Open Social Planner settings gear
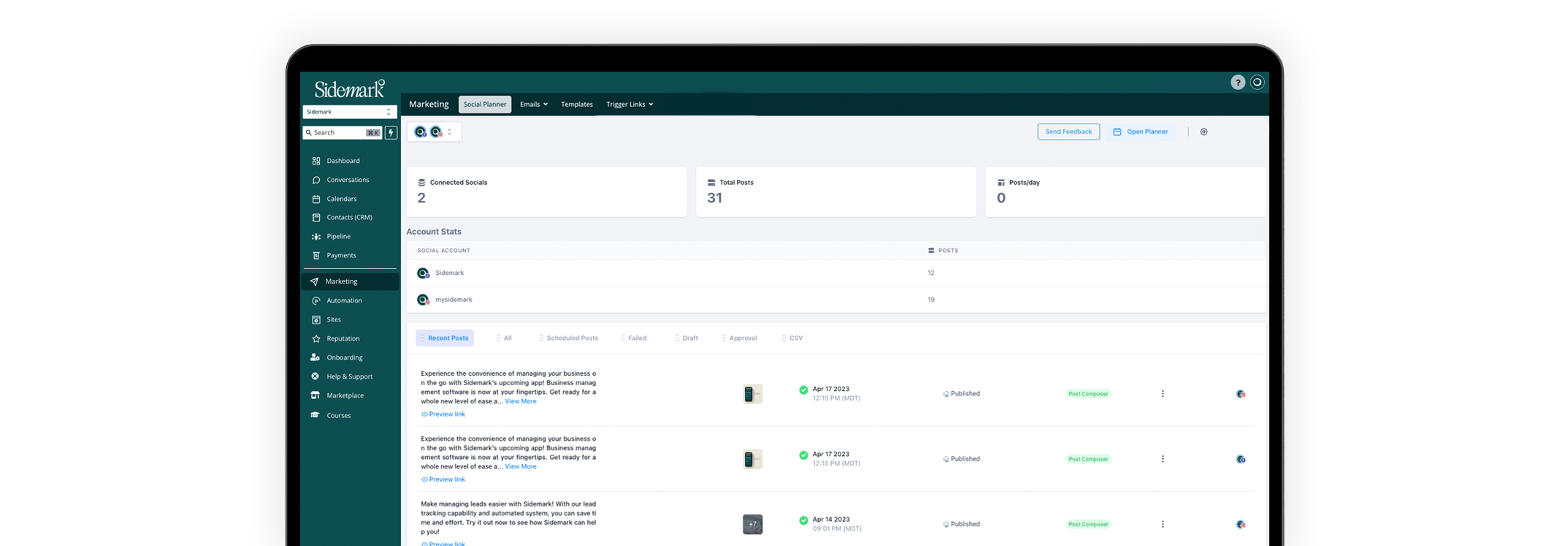This screenshot has width=1568, height=546. 1204,132
